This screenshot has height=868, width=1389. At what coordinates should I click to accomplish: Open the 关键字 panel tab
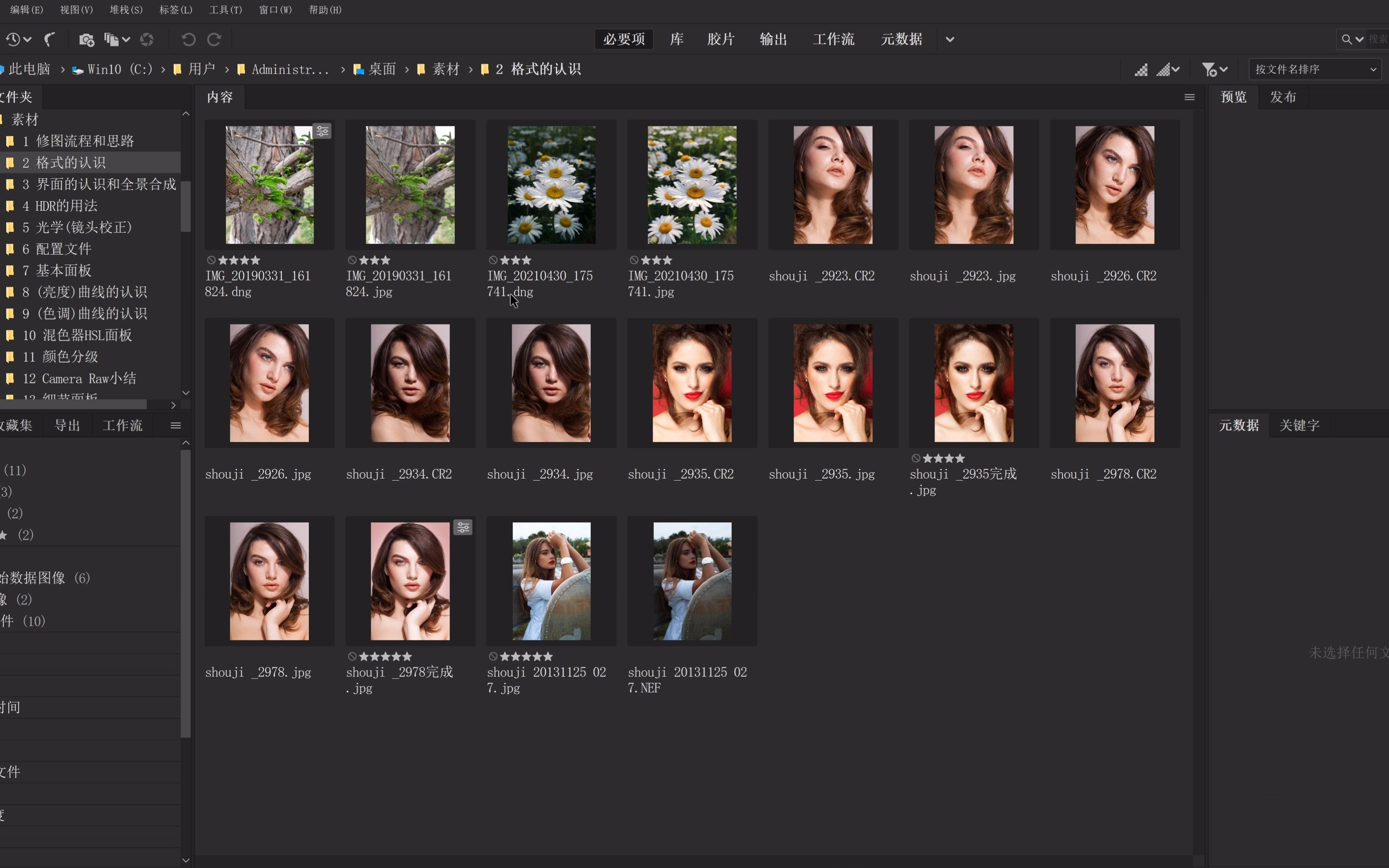tap(1300, 426)
